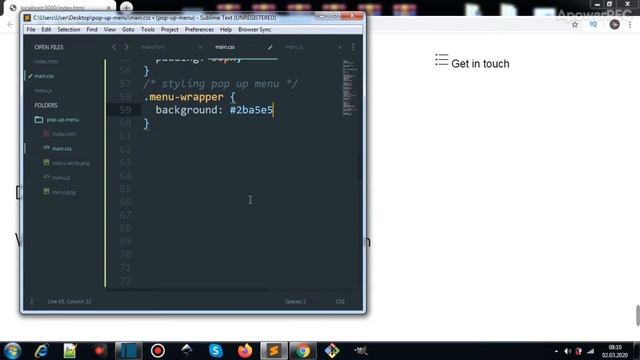Click the IQ extension icon in Chrome
This screenshot has height=360, width=640.
(x=593, y=24)
